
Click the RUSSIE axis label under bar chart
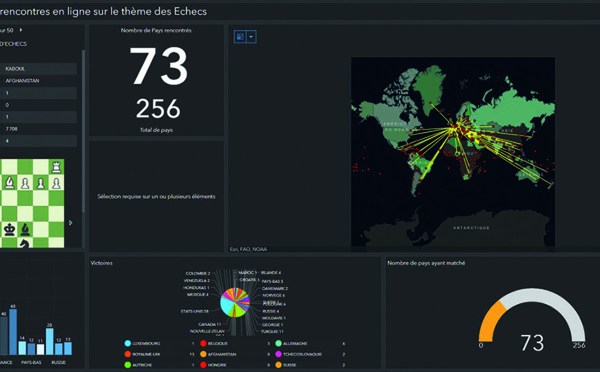point(59,362)
